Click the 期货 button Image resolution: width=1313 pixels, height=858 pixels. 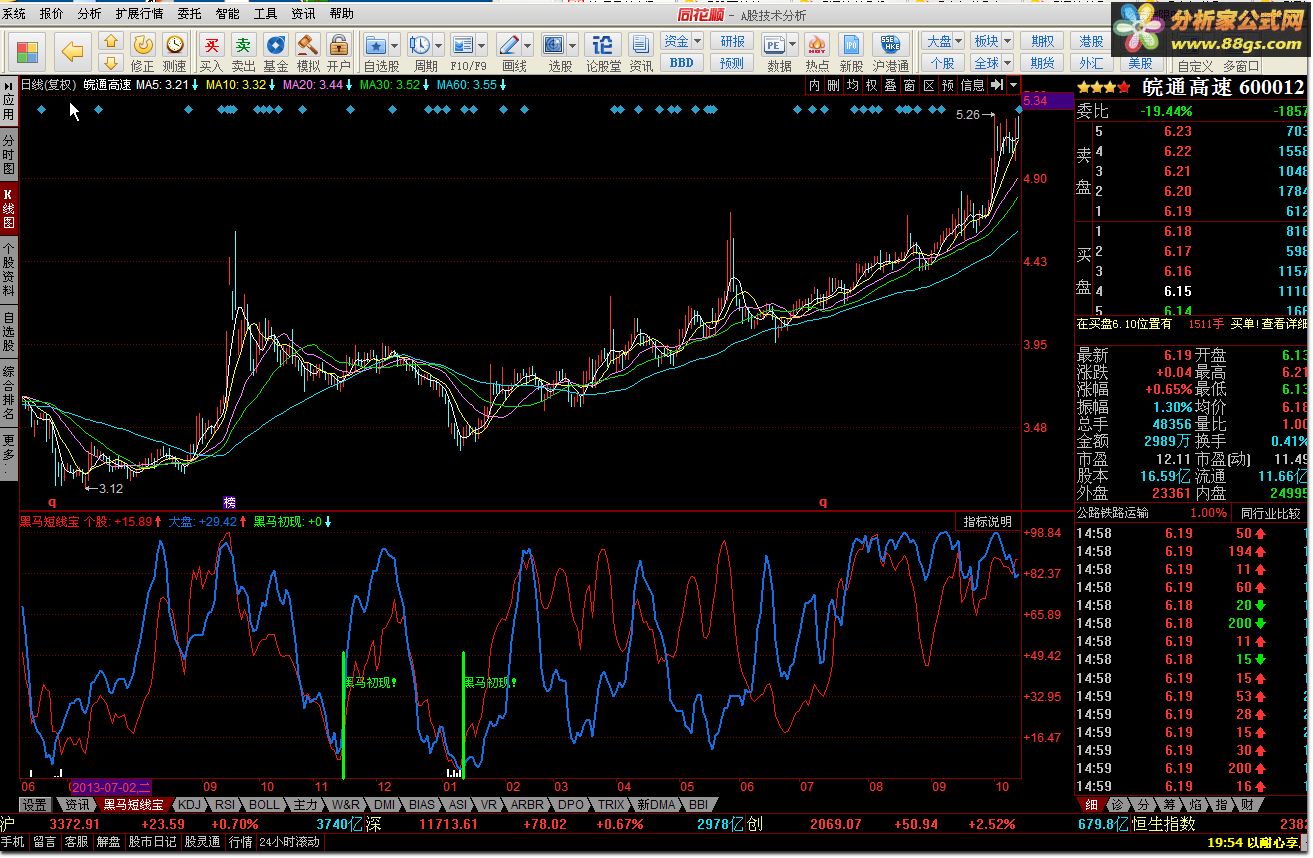1042,62
